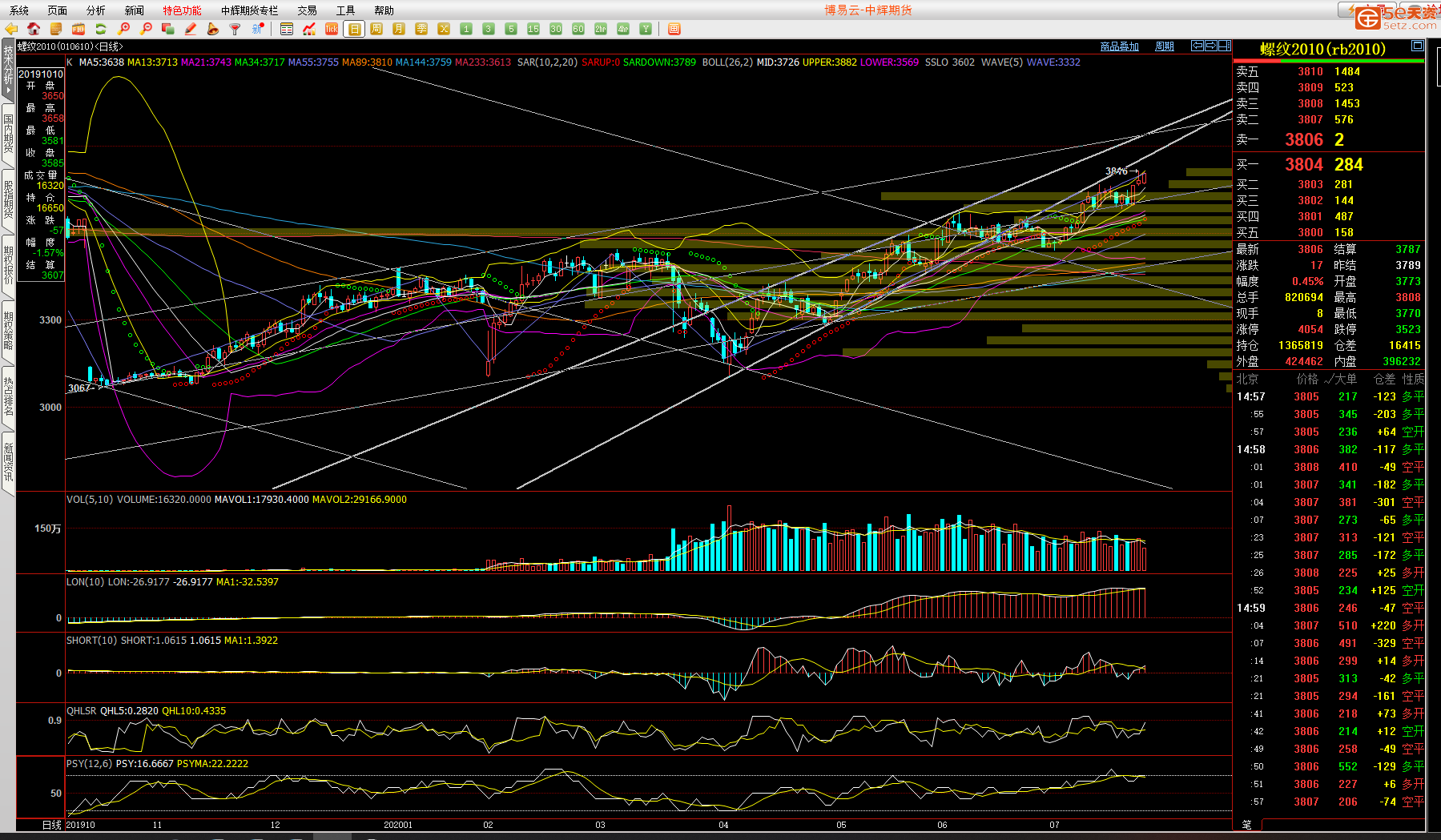Open the filter funnel tool

pyautogui.click(x=235, y=29)
